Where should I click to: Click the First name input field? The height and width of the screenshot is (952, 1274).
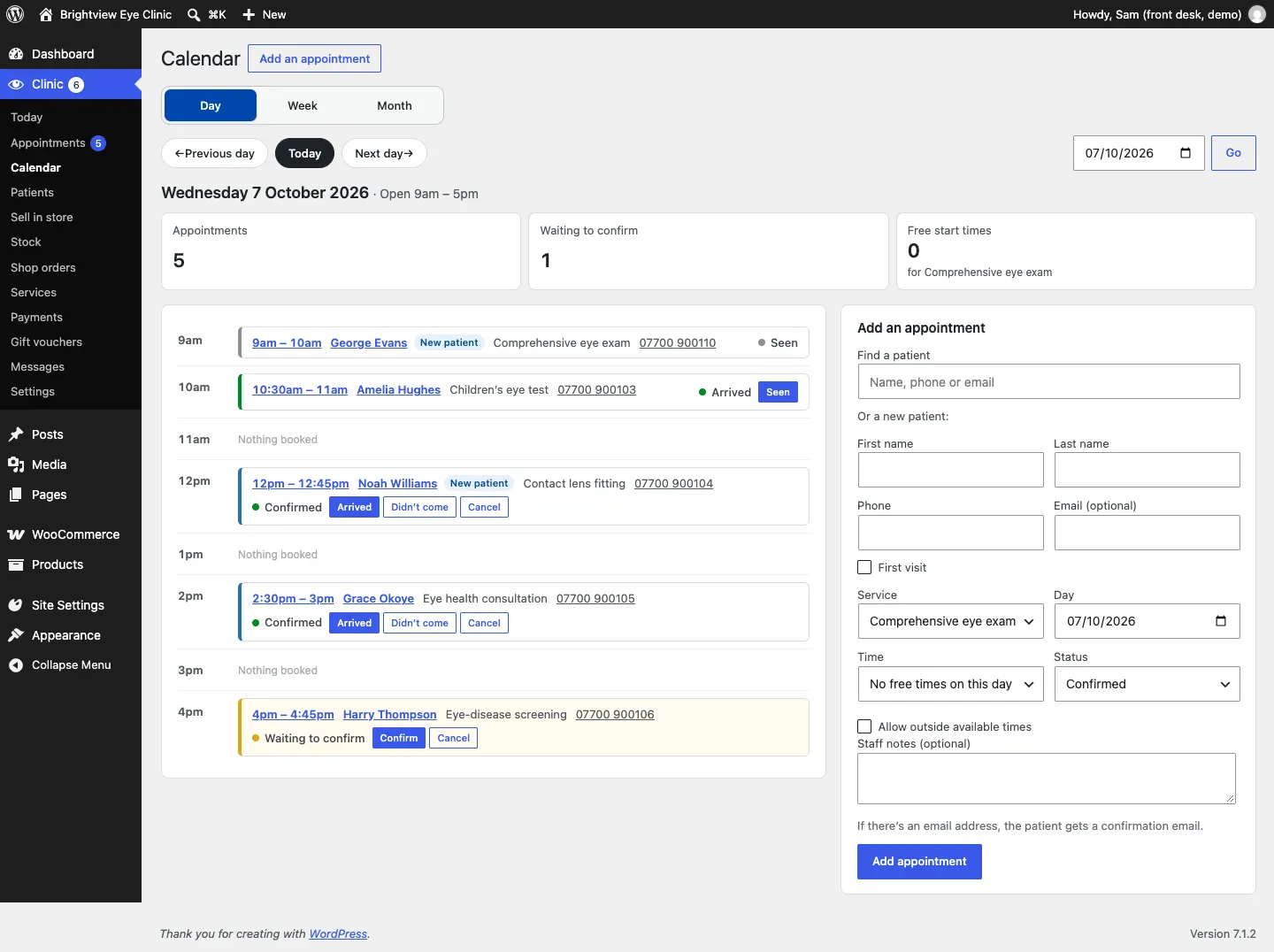(950, 470)
